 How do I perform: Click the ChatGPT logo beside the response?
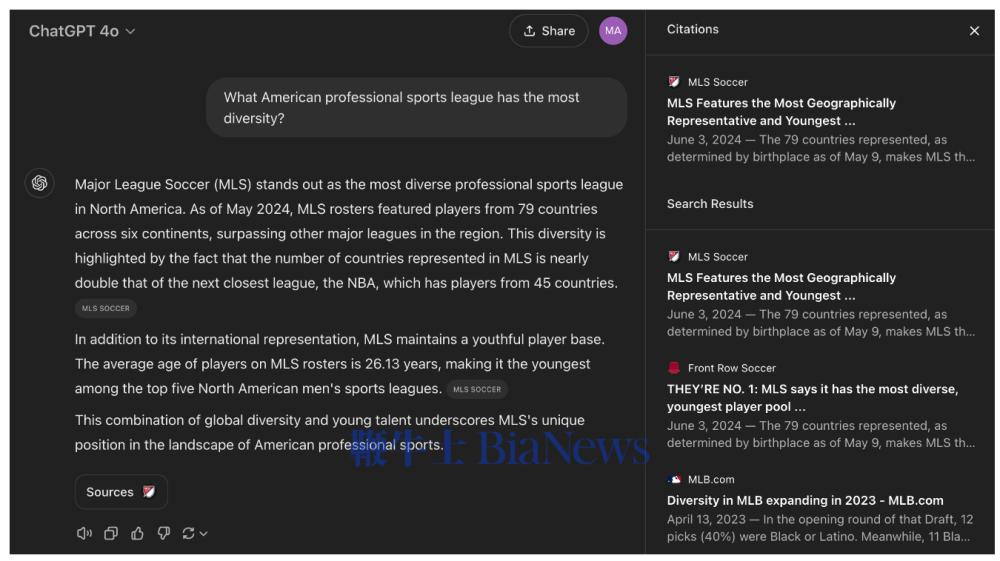tap(40, 183)
